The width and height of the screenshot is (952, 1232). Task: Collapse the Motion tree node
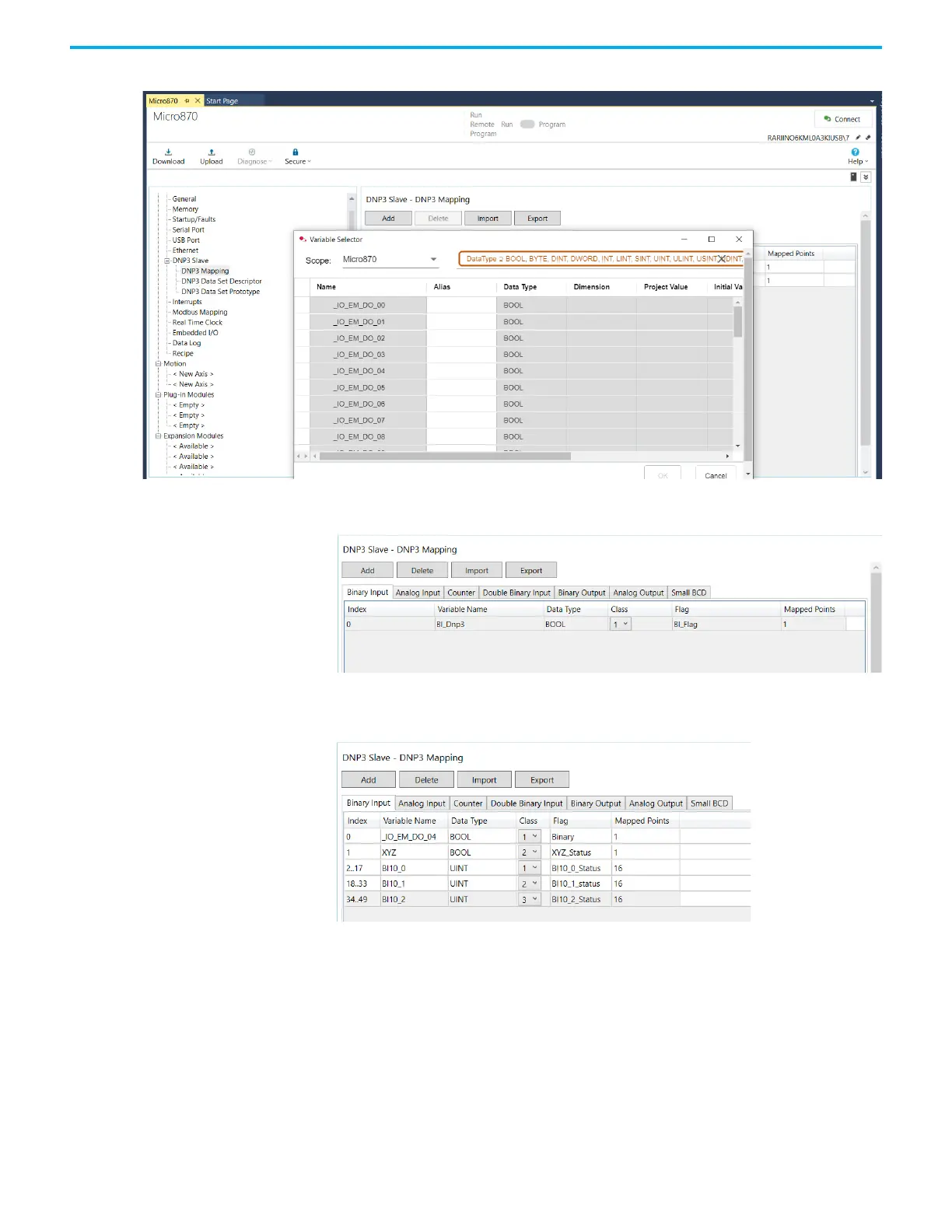click(x=158, y=363)
